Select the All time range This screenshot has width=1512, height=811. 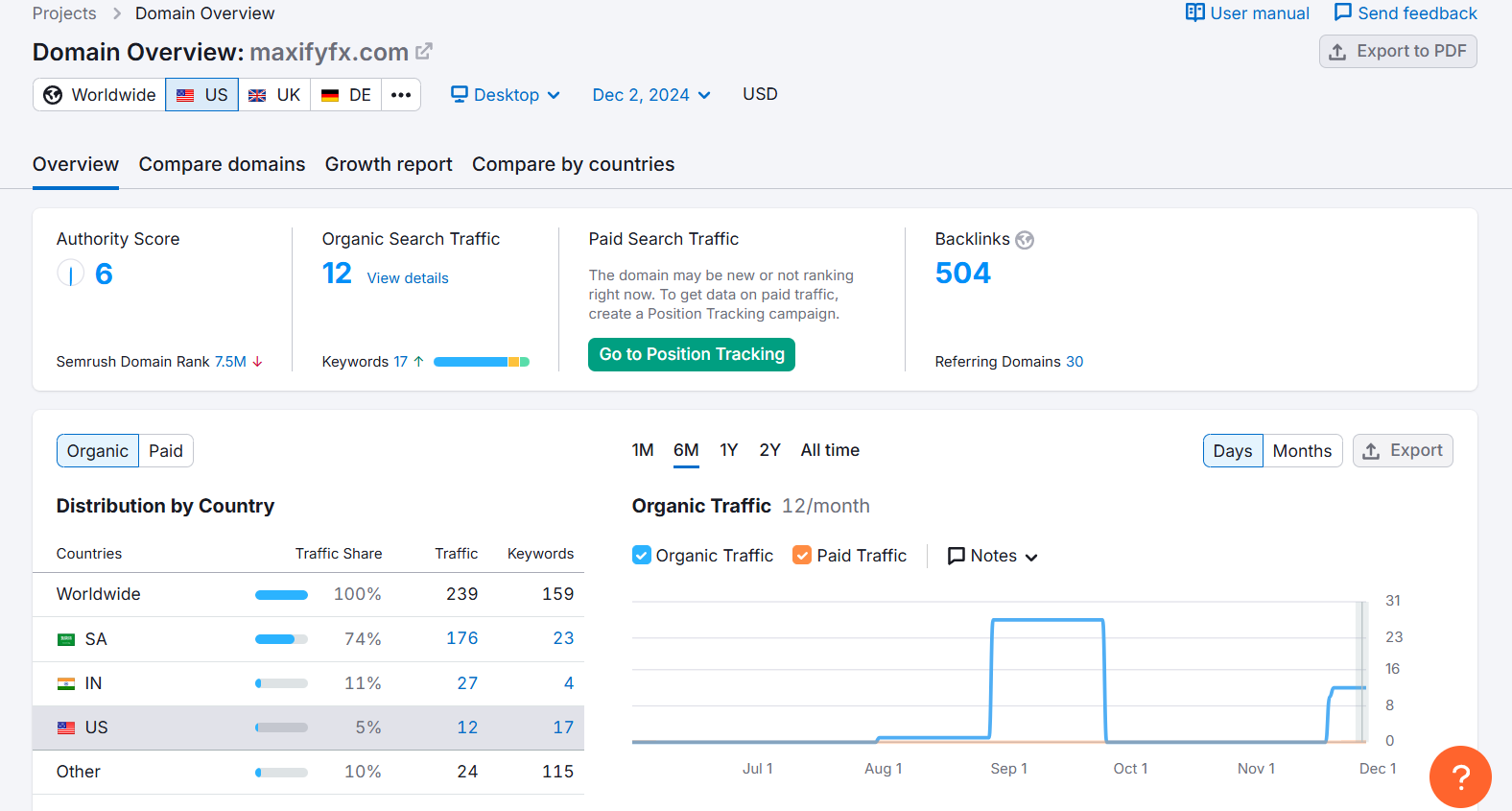click(x=830, y=450)
